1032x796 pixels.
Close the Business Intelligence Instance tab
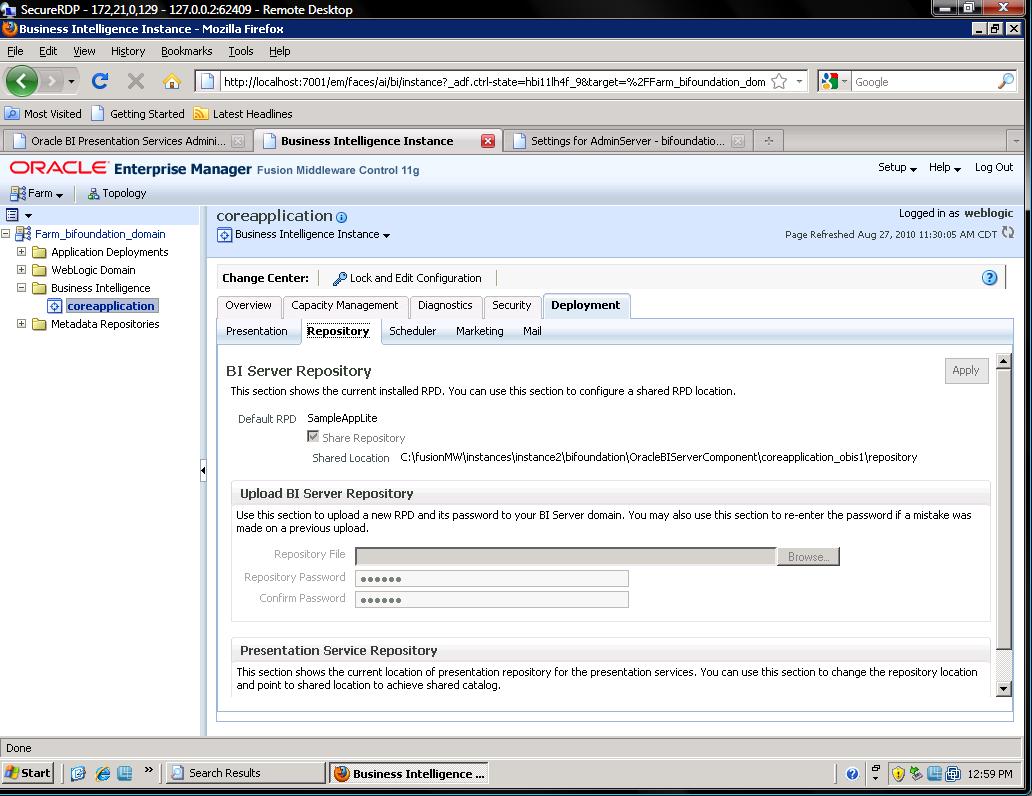click(488, 141)
